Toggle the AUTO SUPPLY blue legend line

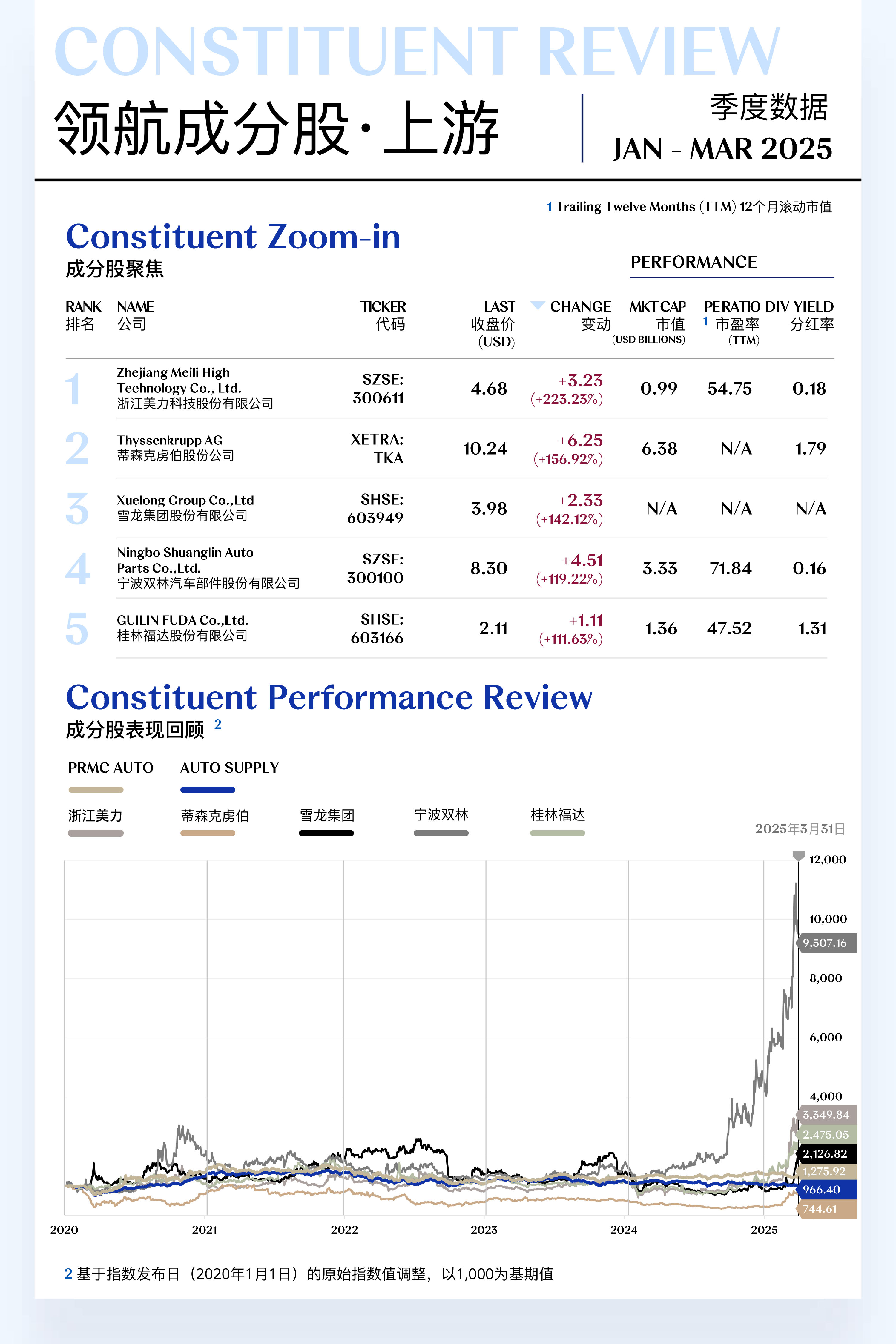208,790
